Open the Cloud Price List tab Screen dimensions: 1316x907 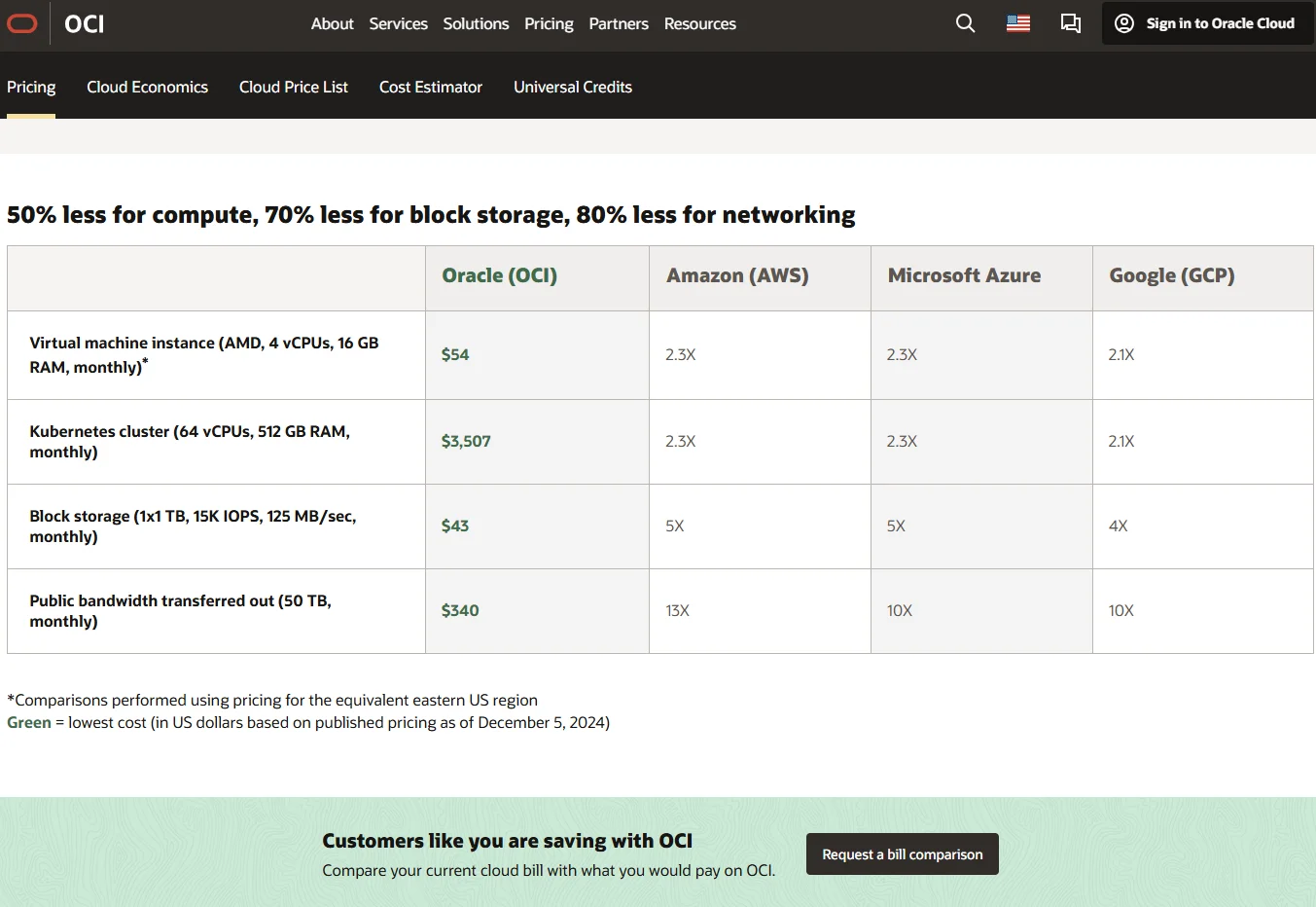coord(294,87)
